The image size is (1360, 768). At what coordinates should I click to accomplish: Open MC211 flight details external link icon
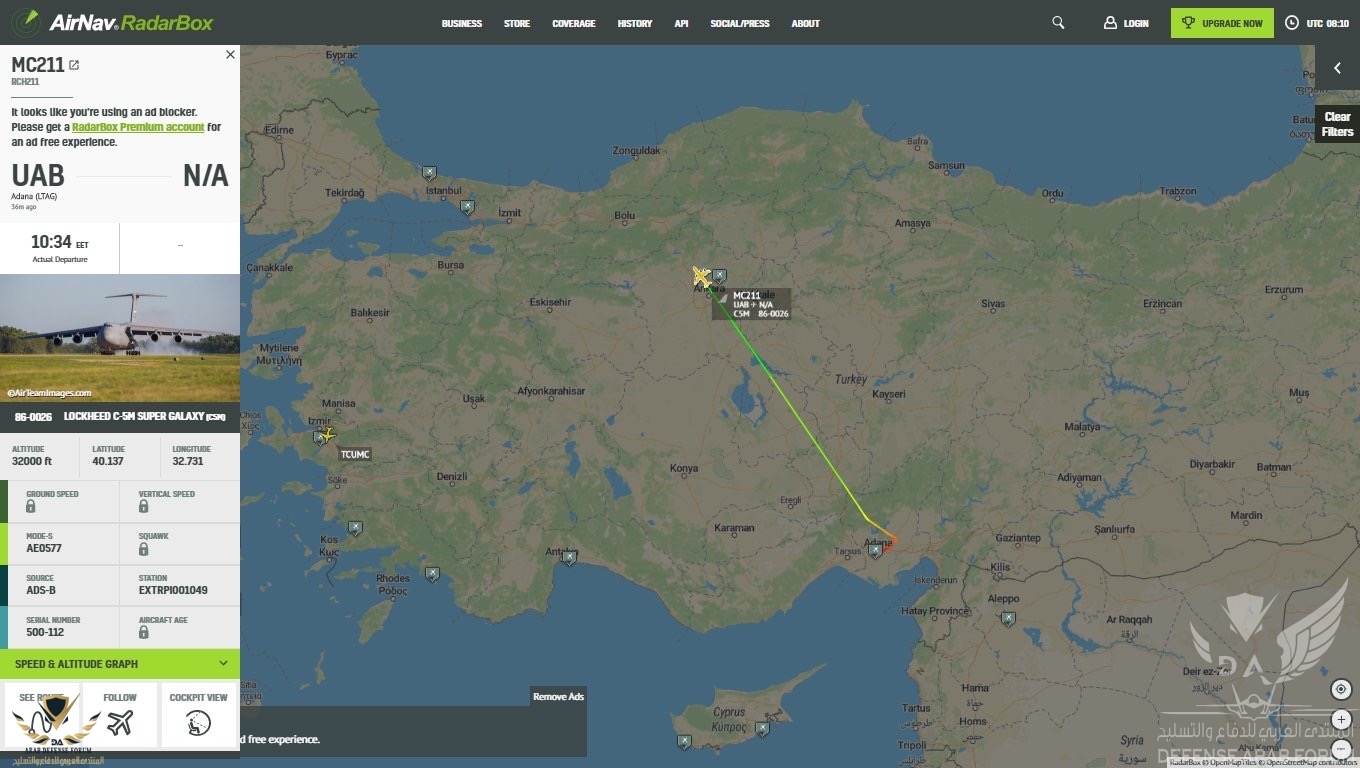tap(74, 65)
